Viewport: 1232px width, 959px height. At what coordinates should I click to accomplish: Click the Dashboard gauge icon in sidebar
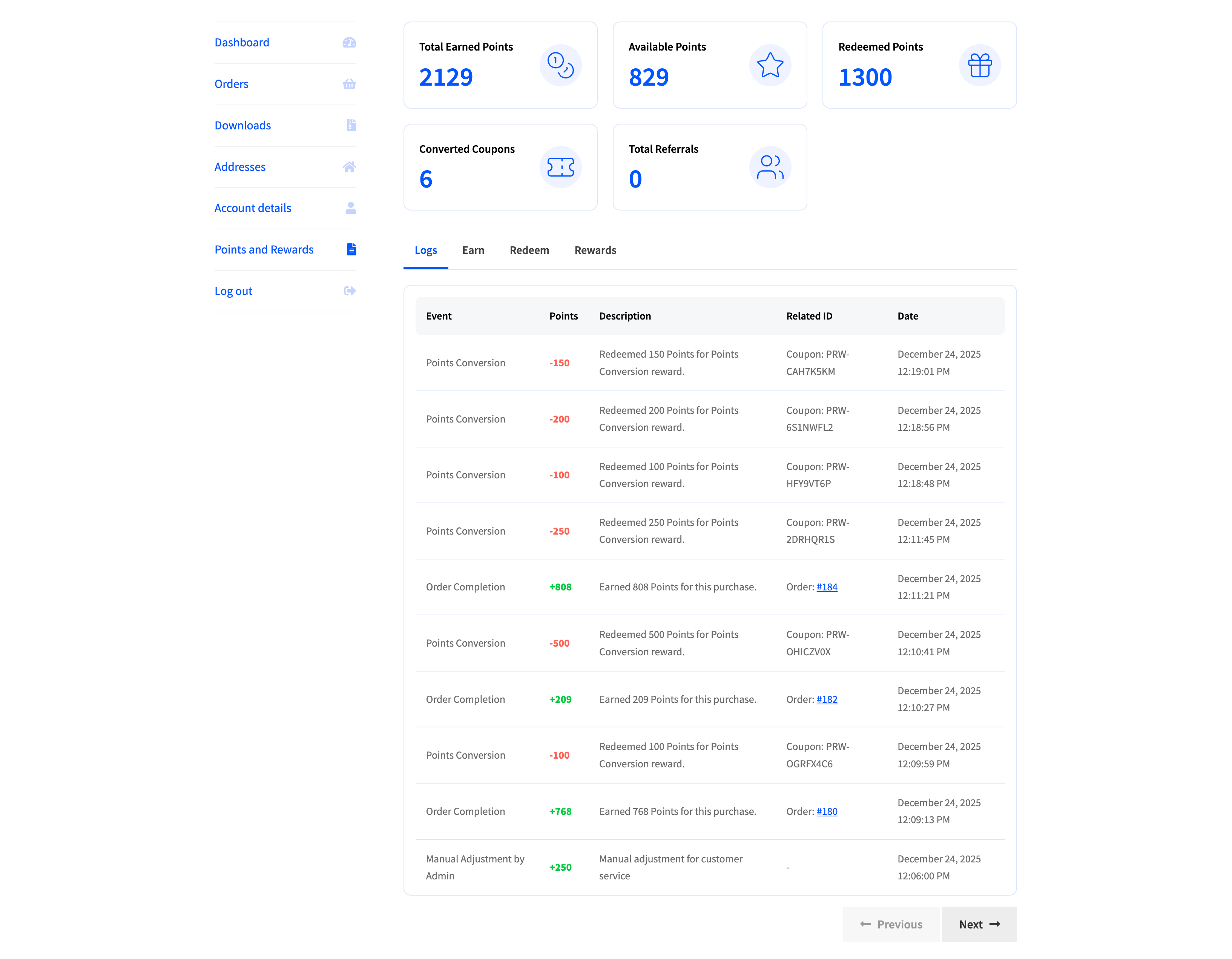(x=349, y=42)
